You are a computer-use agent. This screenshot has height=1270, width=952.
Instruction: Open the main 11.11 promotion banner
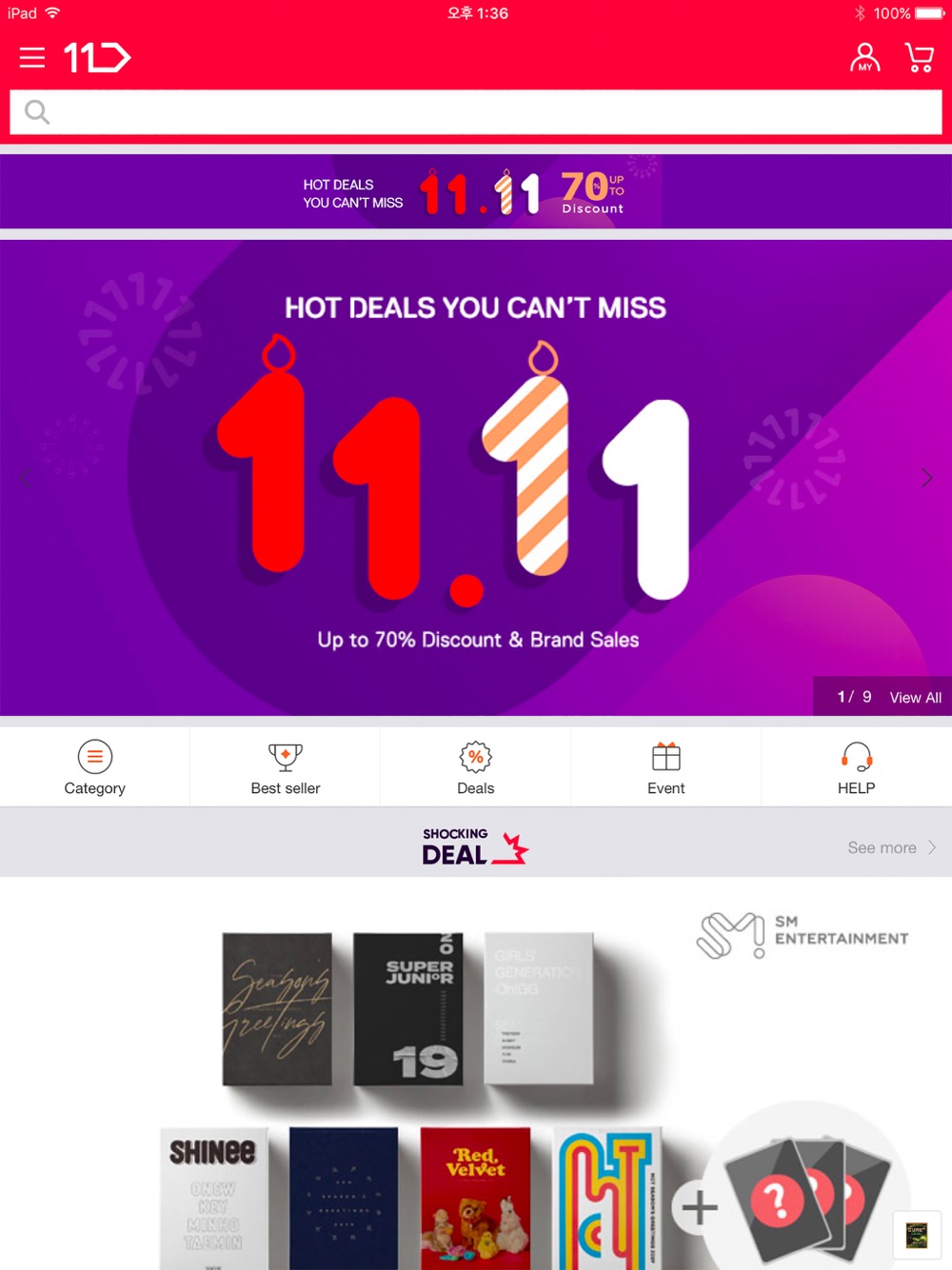(x=476, y=477)
